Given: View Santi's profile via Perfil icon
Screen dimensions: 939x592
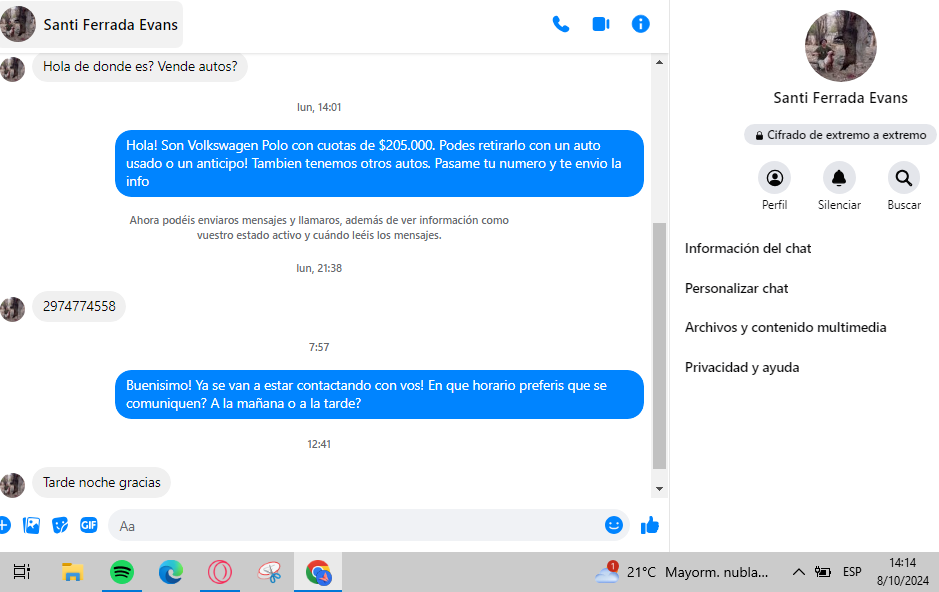Looking at the screenshot, I should [x=774, y=179].
